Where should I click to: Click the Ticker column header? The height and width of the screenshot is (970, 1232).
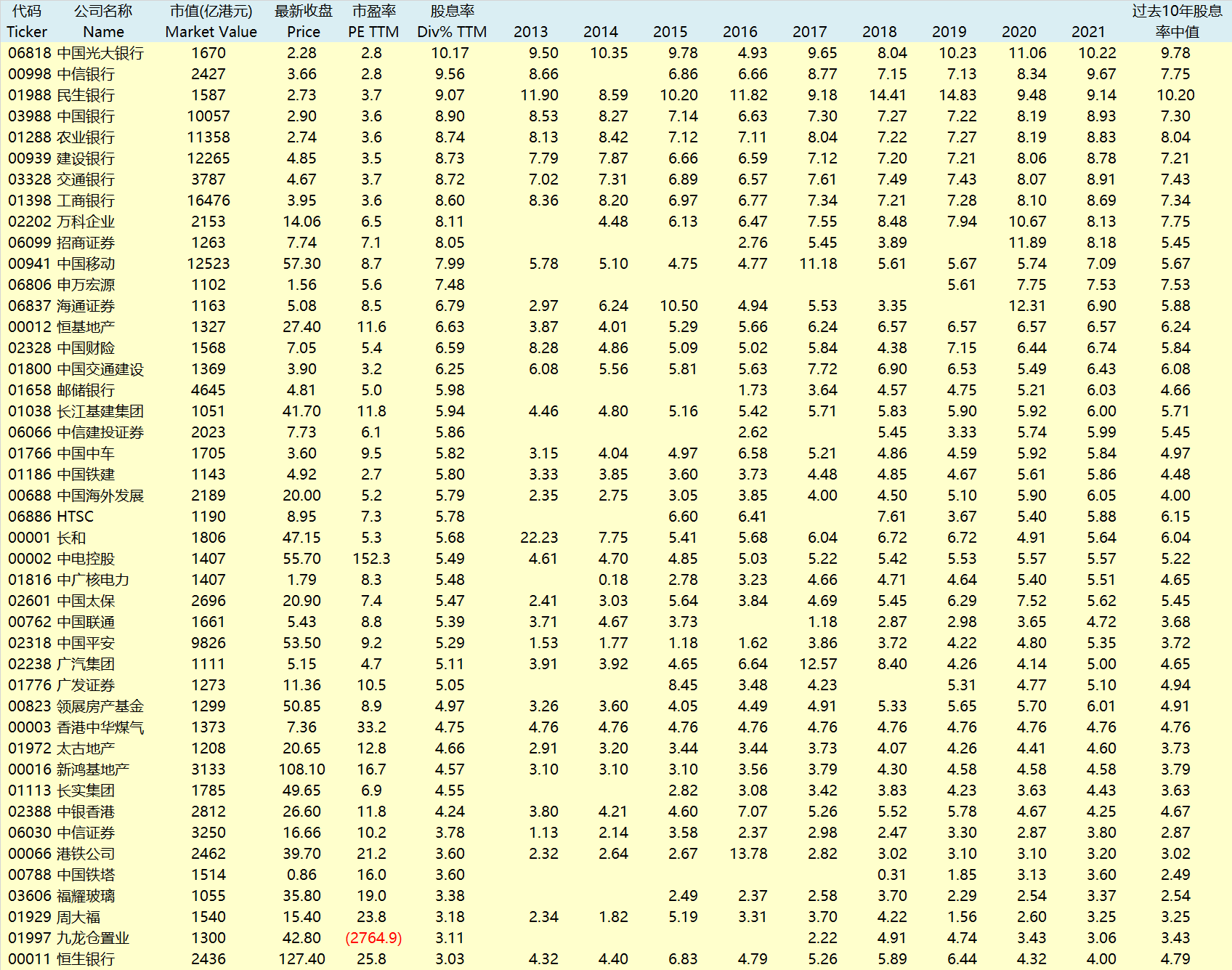[x=27, y=32]
